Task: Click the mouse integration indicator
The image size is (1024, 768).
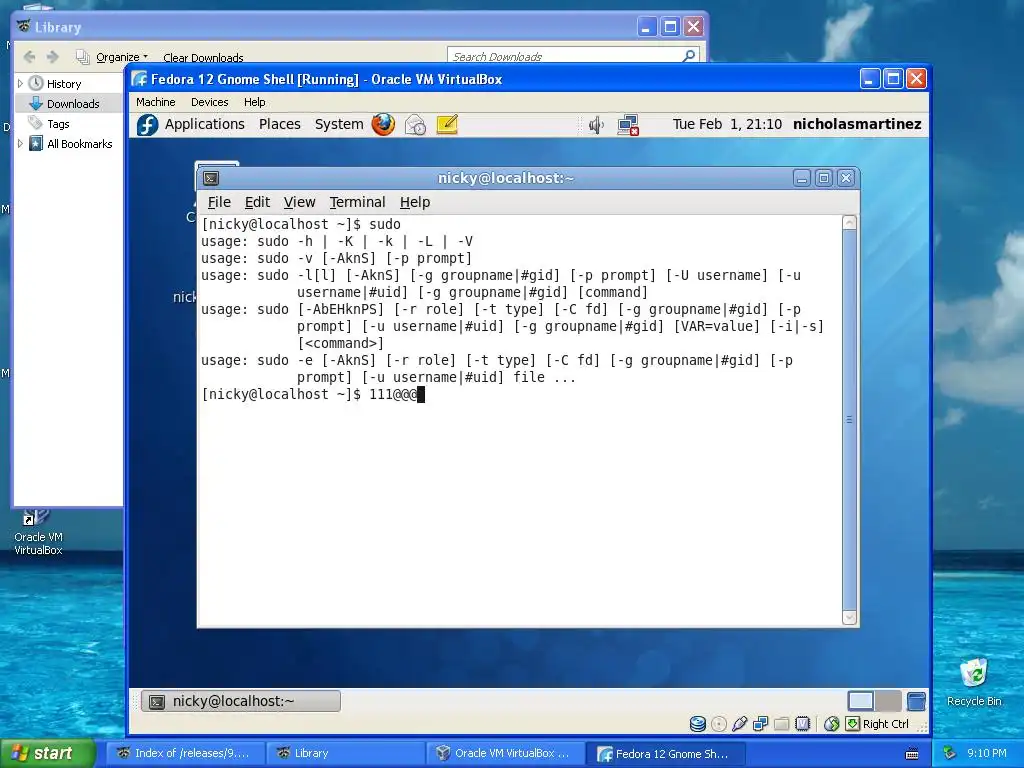Action: 831,724
